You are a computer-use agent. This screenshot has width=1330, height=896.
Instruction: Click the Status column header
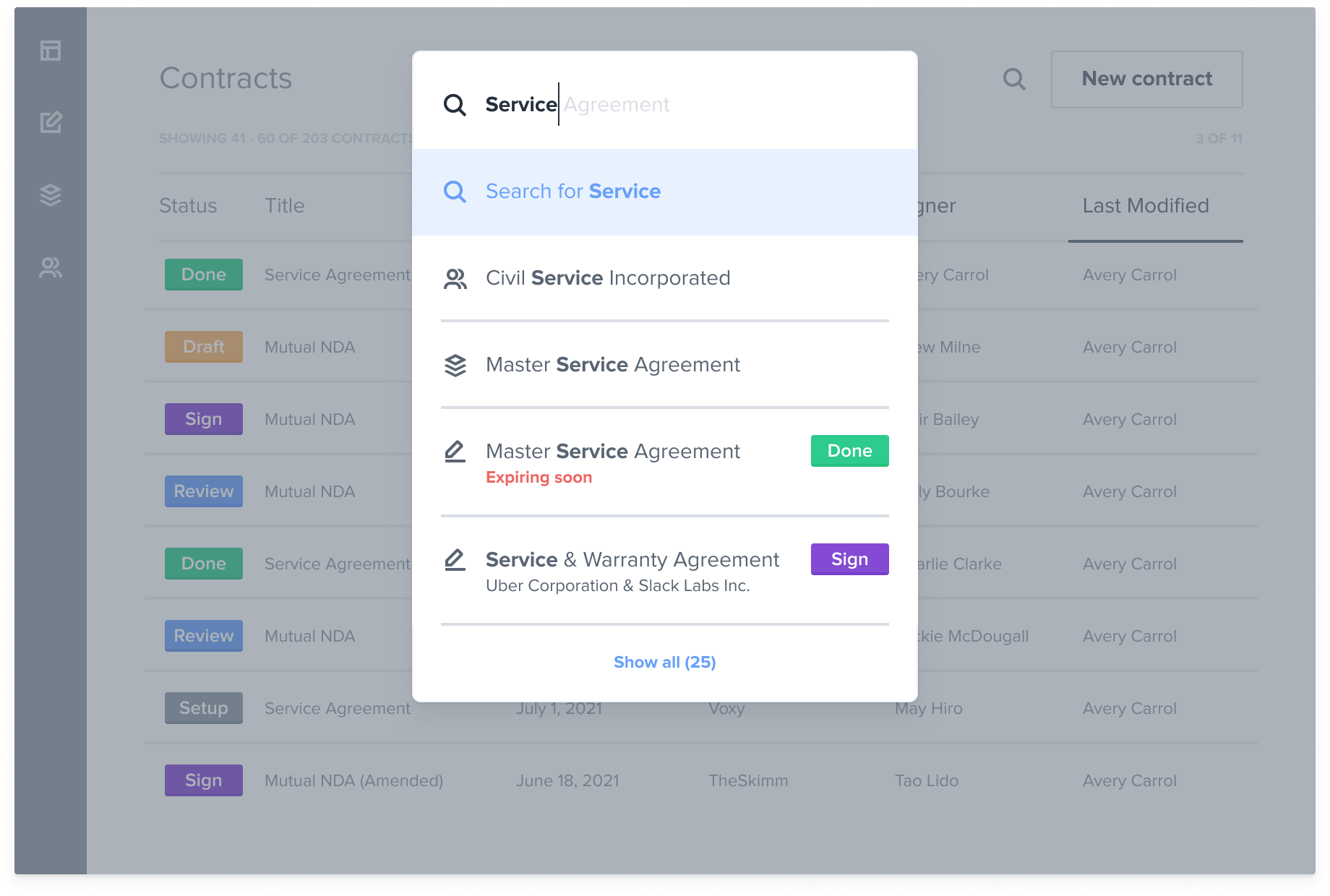point(188,206)
